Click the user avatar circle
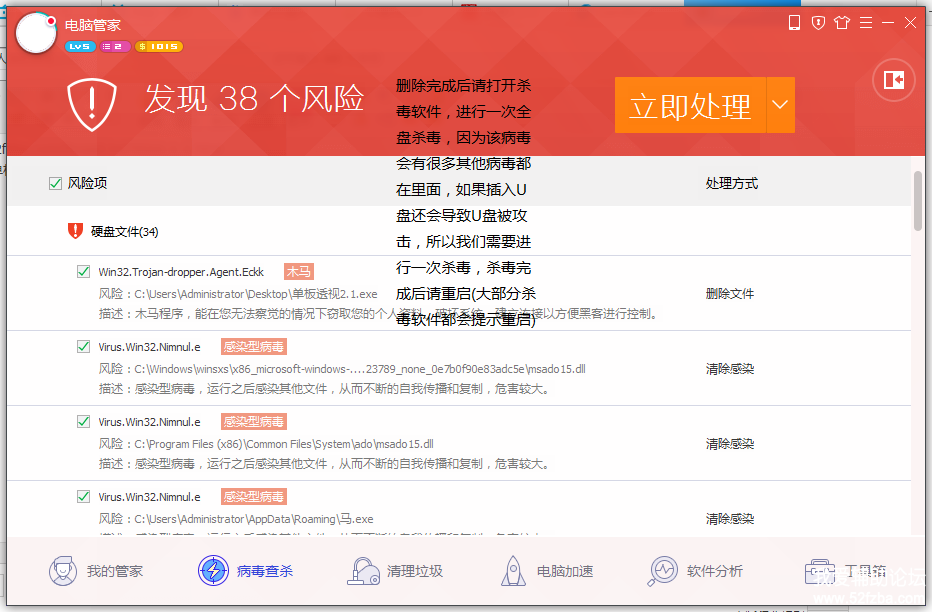The height and width of the screenshot is (612, 932). pos(36,33)
